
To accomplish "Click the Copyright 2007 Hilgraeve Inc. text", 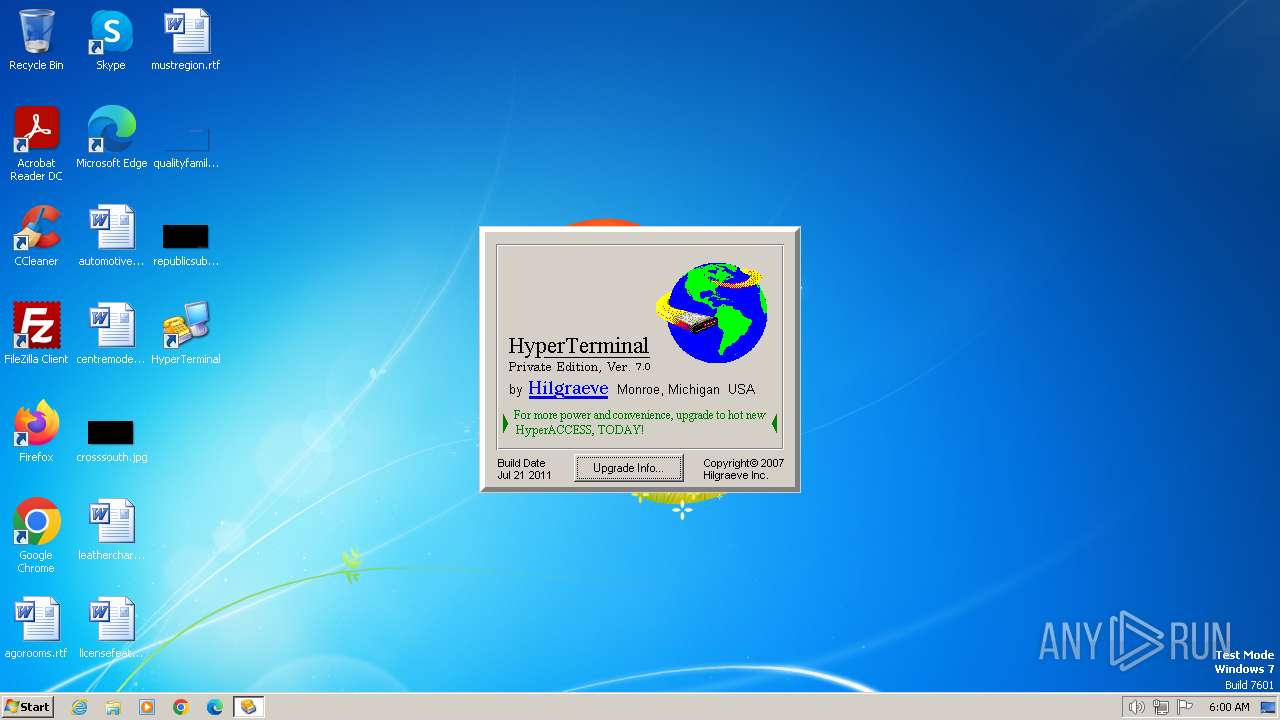I will point(743,469).
